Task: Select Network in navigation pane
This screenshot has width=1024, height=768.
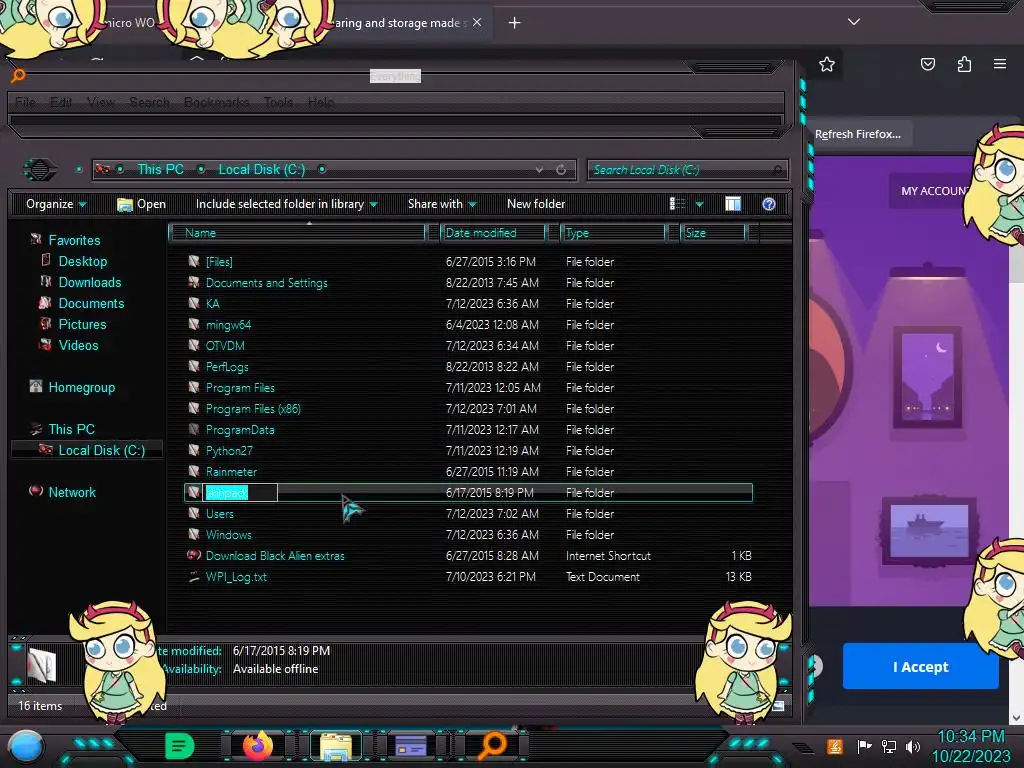Action: pos(72,492)
